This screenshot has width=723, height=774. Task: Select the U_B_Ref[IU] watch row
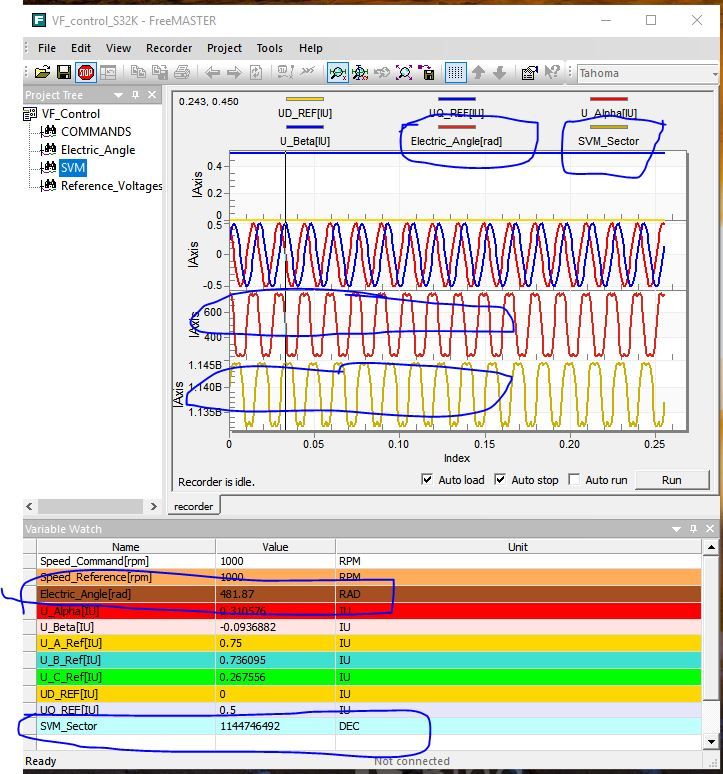[369, 660]
